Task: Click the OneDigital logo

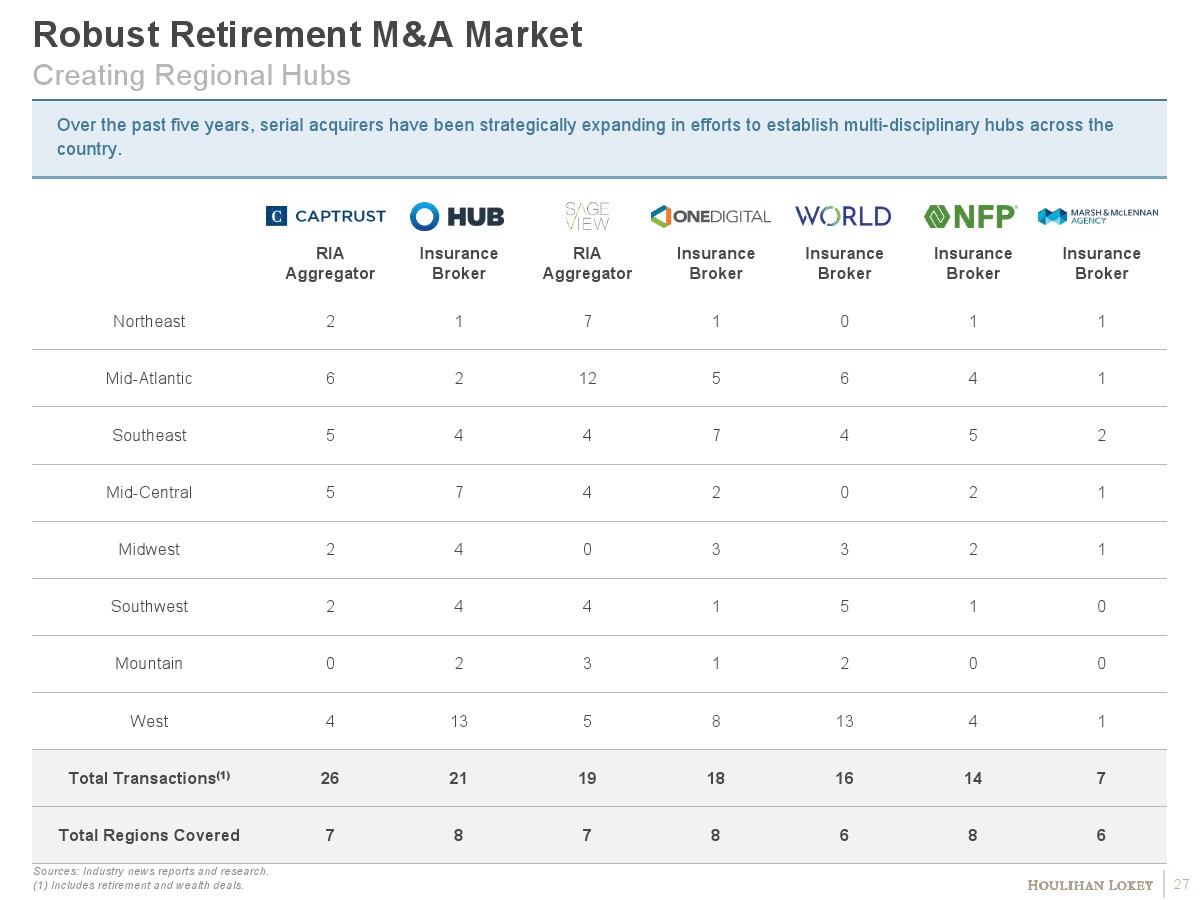Action: [x=711, y=216]
